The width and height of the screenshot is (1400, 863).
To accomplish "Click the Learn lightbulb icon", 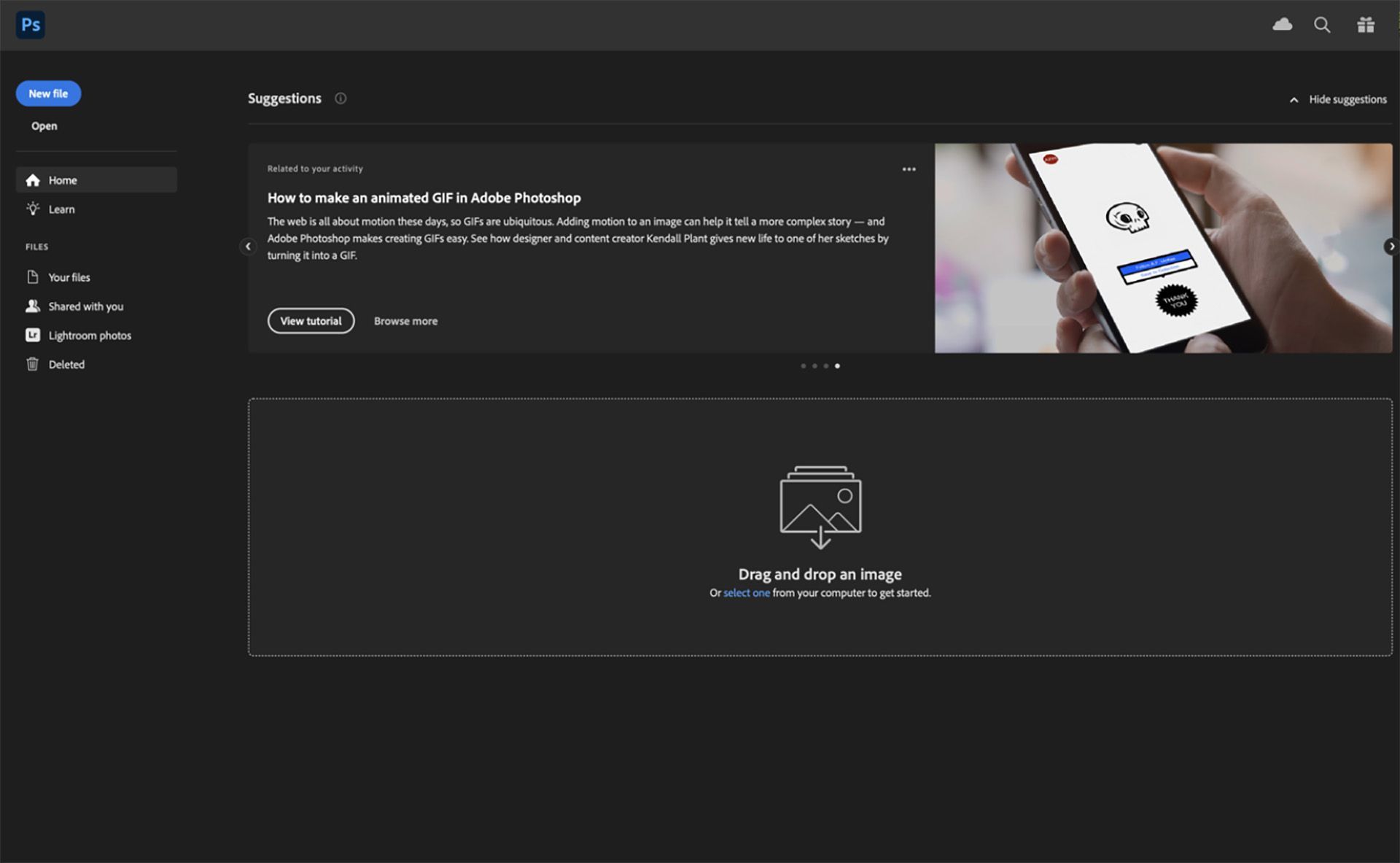I will (x=33, y=209).
